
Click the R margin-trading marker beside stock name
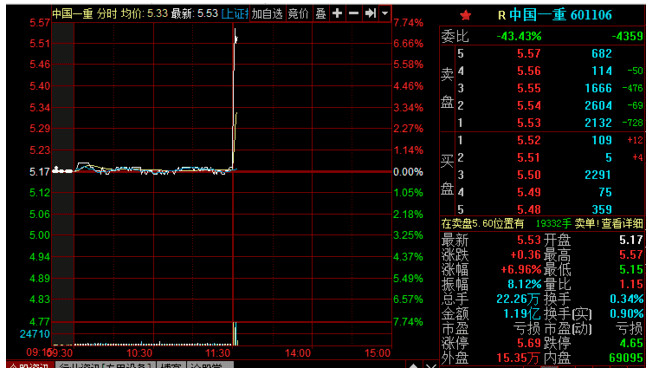coord(502,16)
